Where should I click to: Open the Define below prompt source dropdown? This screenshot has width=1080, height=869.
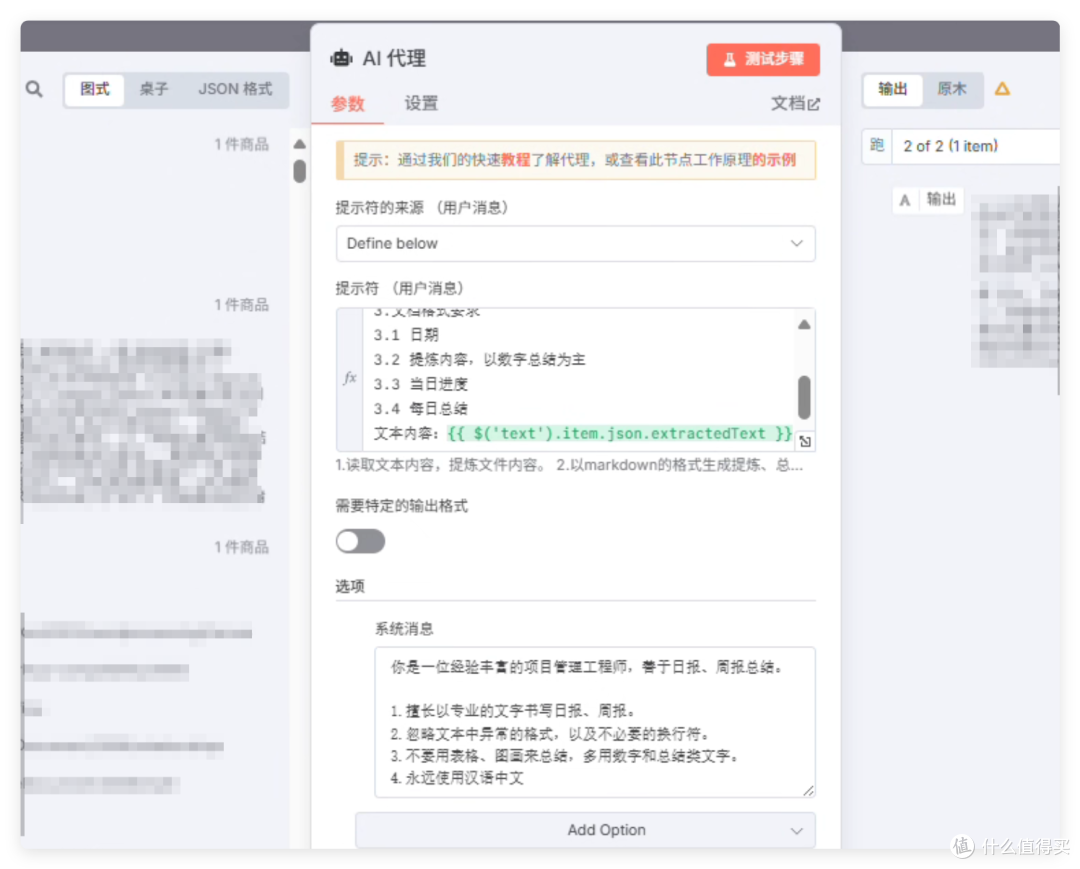coord(575,244)
